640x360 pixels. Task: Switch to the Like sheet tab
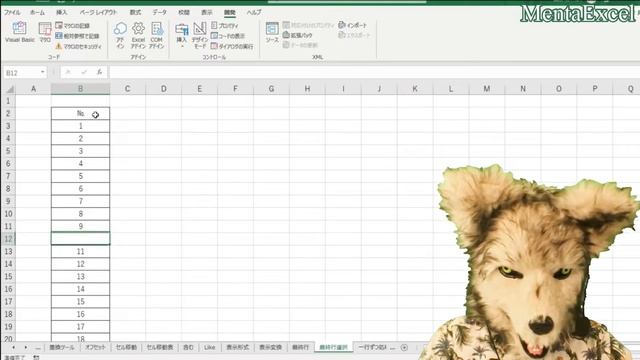pyautogui.click(x=209, y=347)
